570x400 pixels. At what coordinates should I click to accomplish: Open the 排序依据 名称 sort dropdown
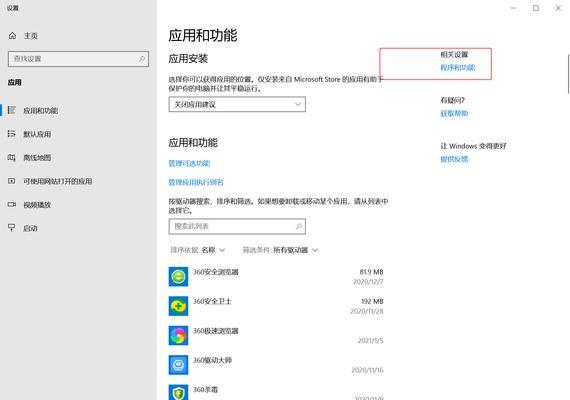coord(198,250)
